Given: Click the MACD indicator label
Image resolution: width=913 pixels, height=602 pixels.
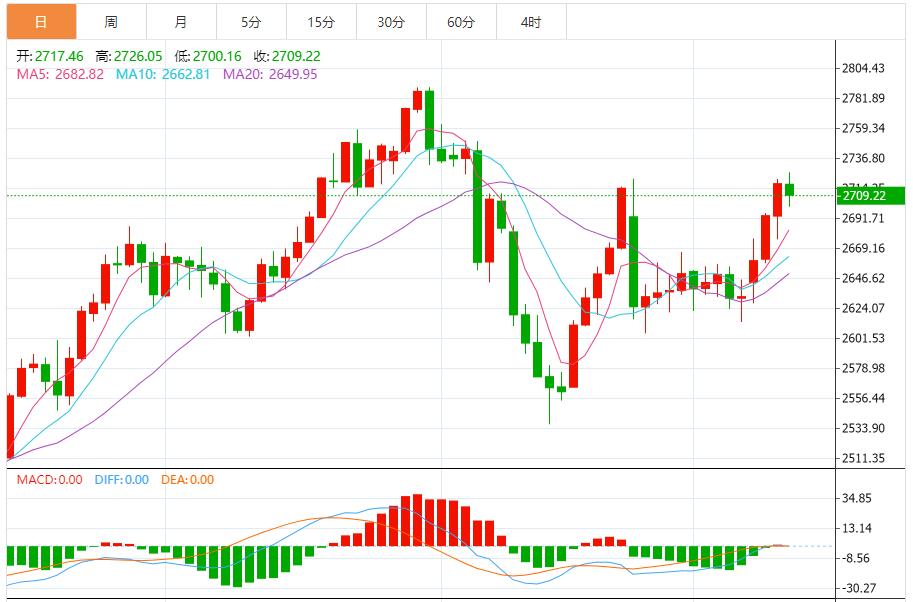Looking at the screenshot, I should [49, 480].
